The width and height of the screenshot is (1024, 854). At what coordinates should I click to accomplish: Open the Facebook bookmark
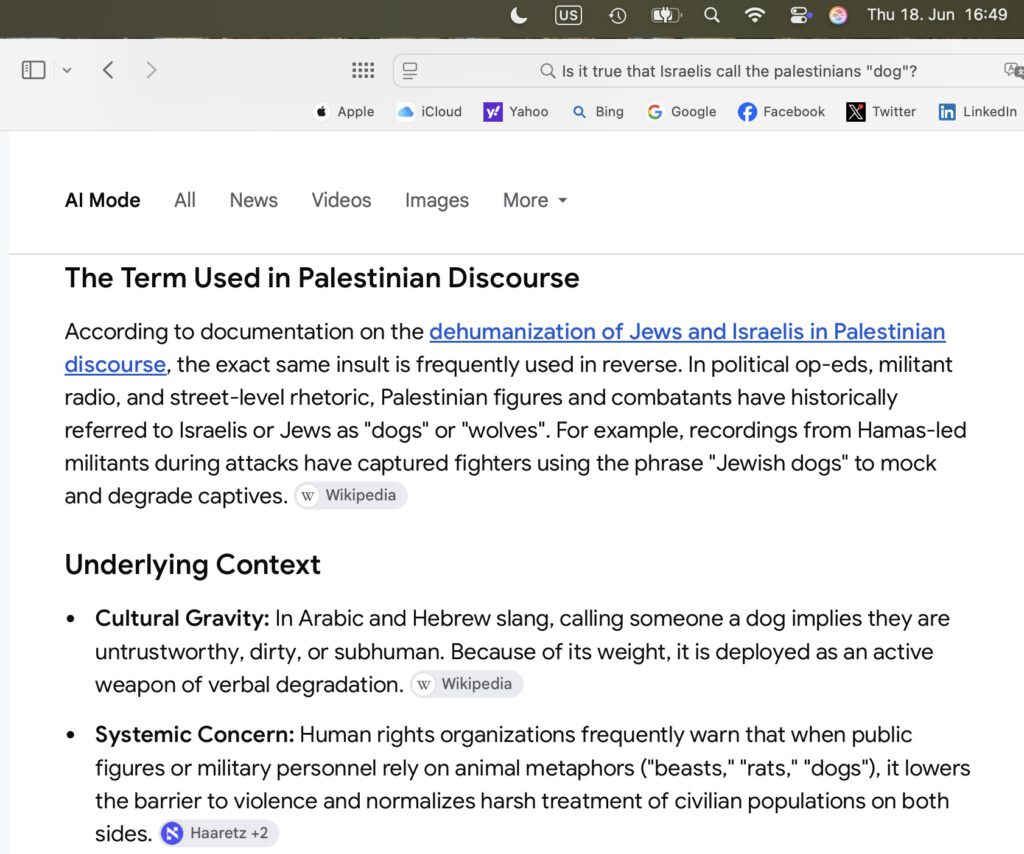(781, 112)
